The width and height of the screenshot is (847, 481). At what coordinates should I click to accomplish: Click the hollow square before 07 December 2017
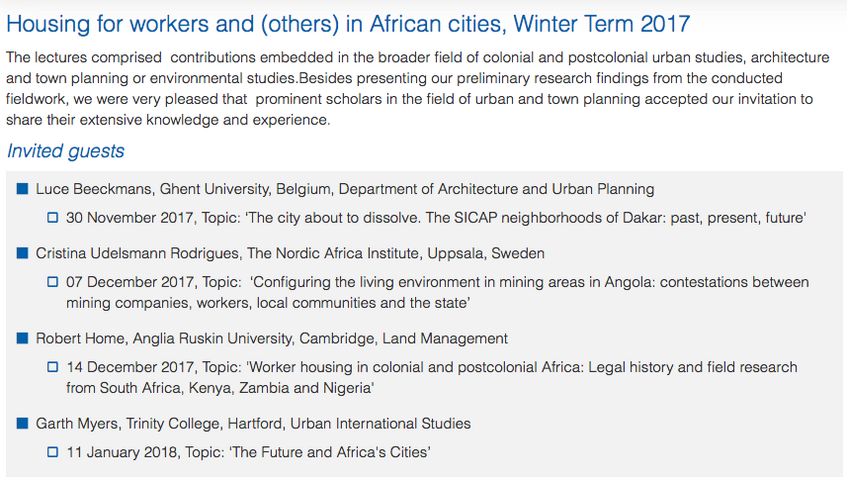pos(52,282)
